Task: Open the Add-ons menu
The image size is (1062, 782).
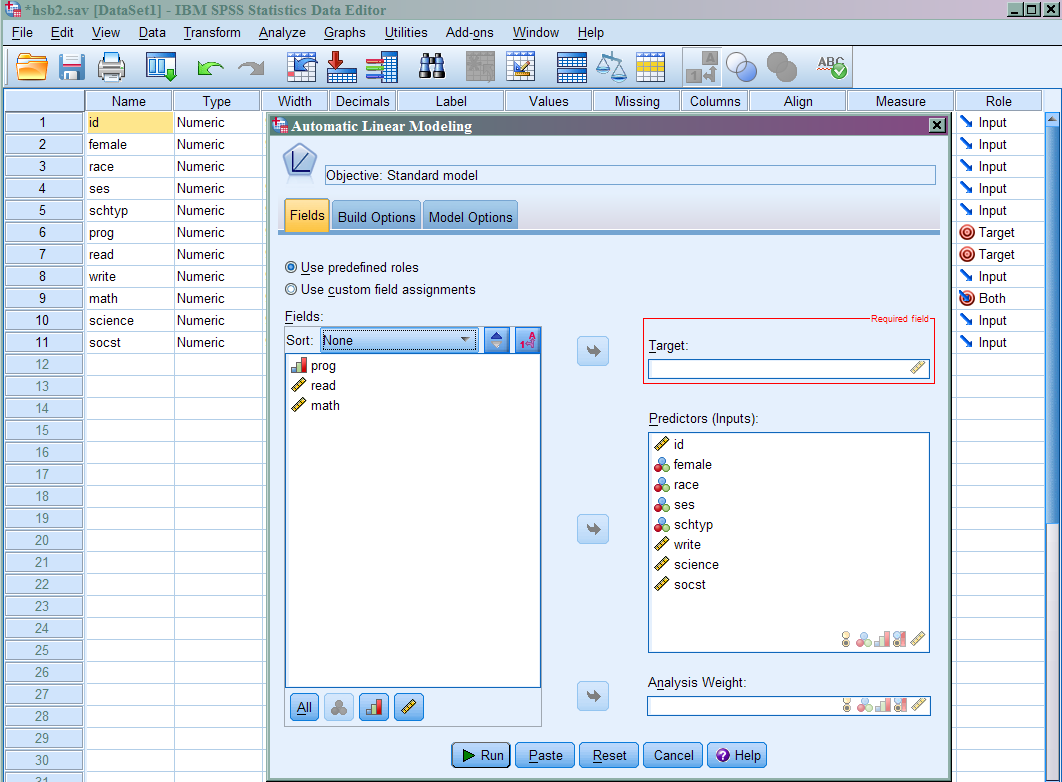Action: click(469, 32)
